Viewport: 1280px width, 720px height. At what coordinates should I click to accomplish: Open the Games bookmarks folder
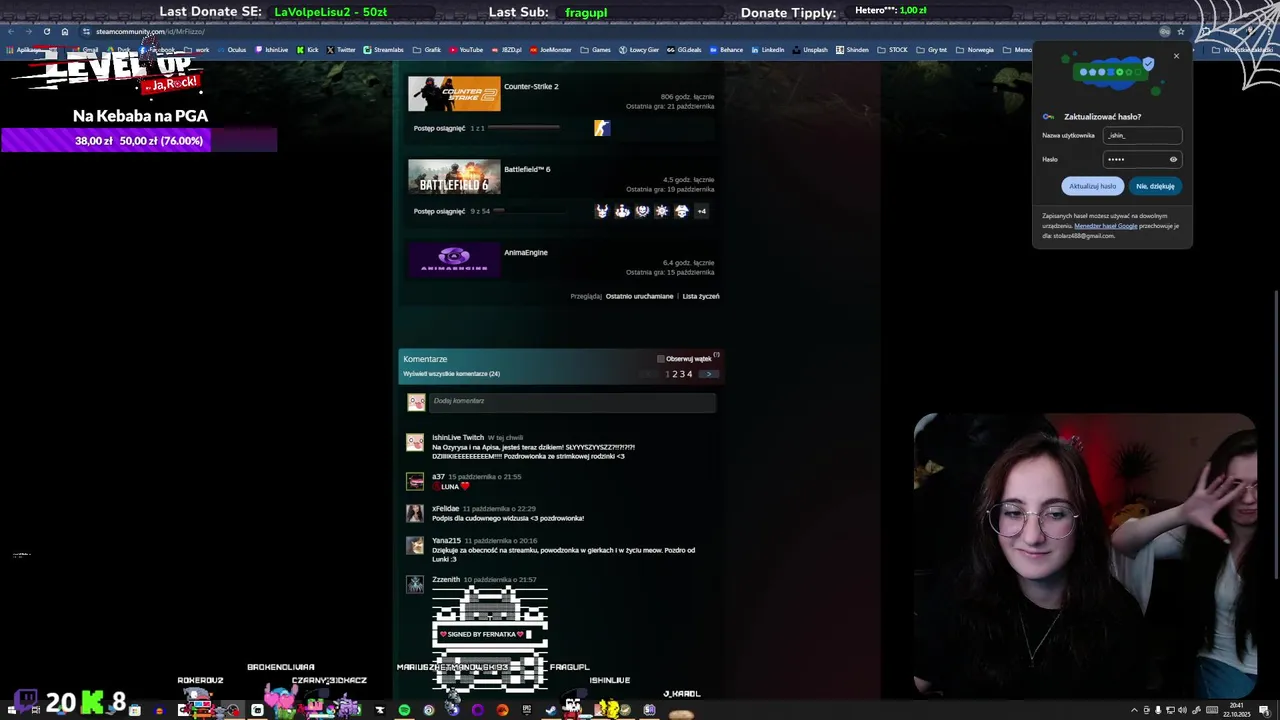[596, 50]
